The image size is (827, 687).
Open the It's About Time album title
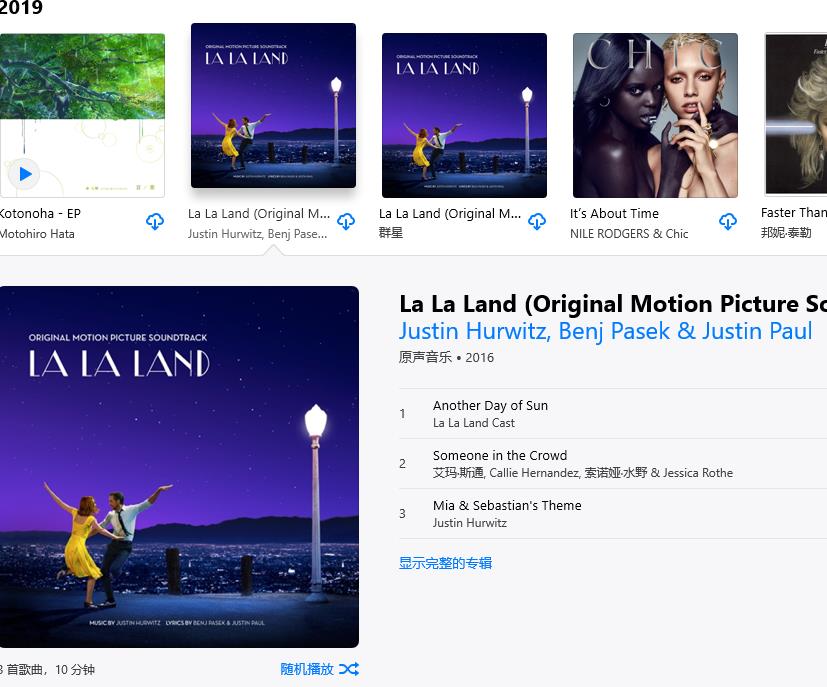pyautogui.click(x=614, y=214)
